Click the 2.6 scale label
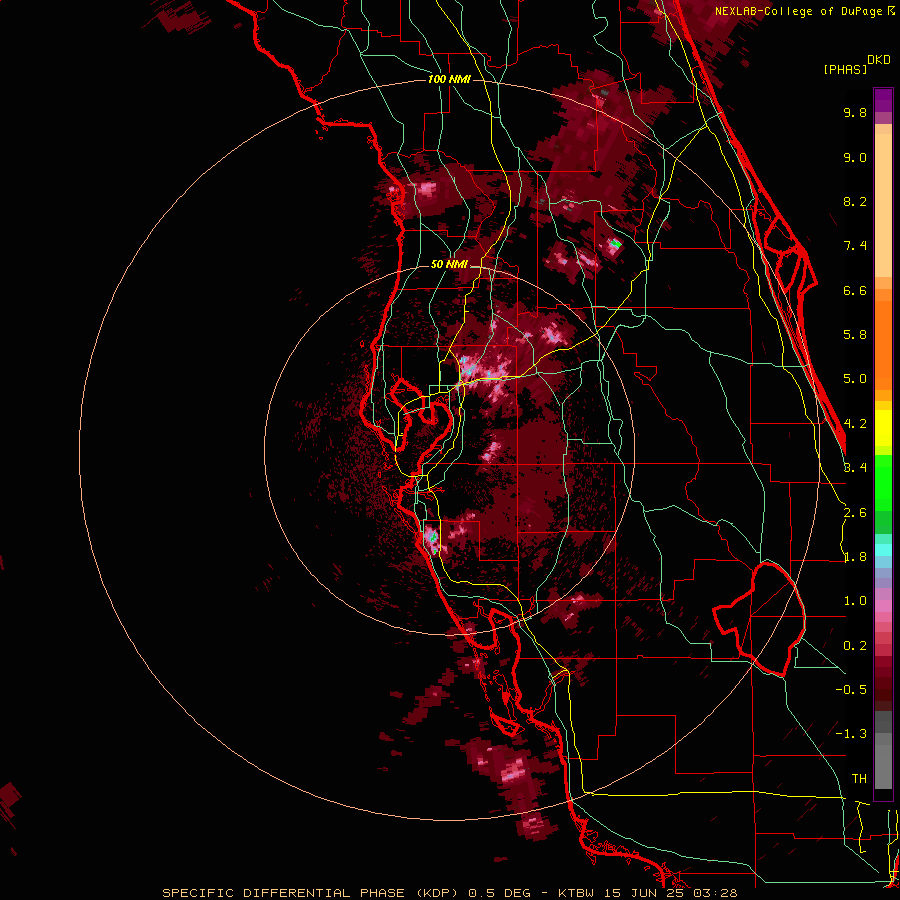Screen dimensions: 900x900 pyautogui.click(x=855, y=513)
